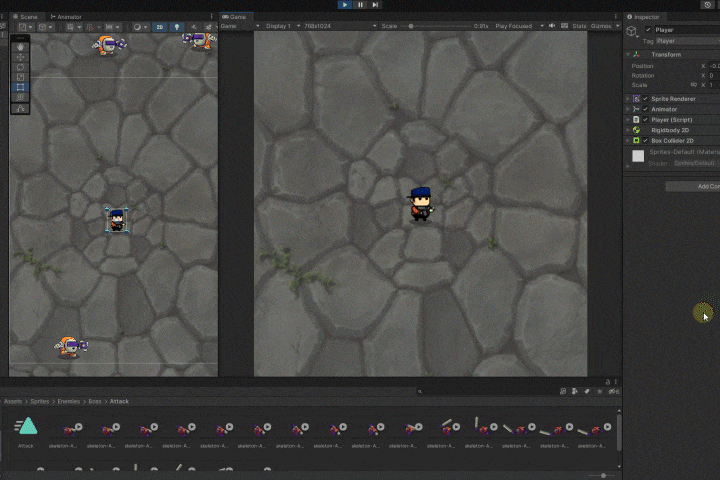Viewport: 720px width, 480px height.
Task: Click Assets in the Project breadcrumb
Action: tap(13, 401)
